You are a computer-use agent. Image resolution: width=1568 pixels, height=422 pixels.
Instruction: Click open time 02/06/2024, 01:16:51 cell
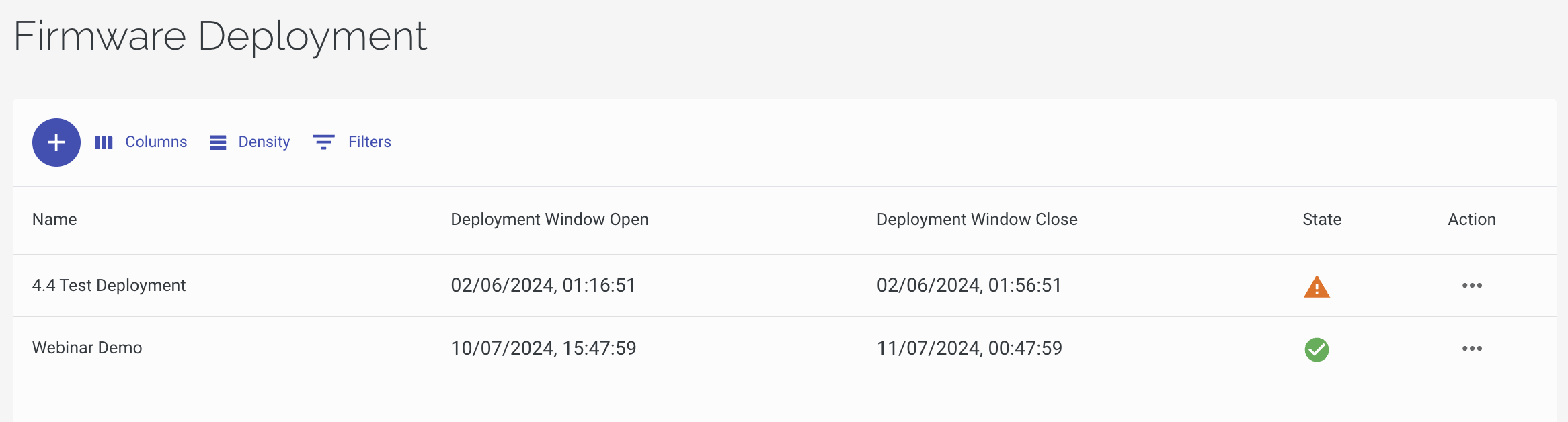(x=543, y=286)
